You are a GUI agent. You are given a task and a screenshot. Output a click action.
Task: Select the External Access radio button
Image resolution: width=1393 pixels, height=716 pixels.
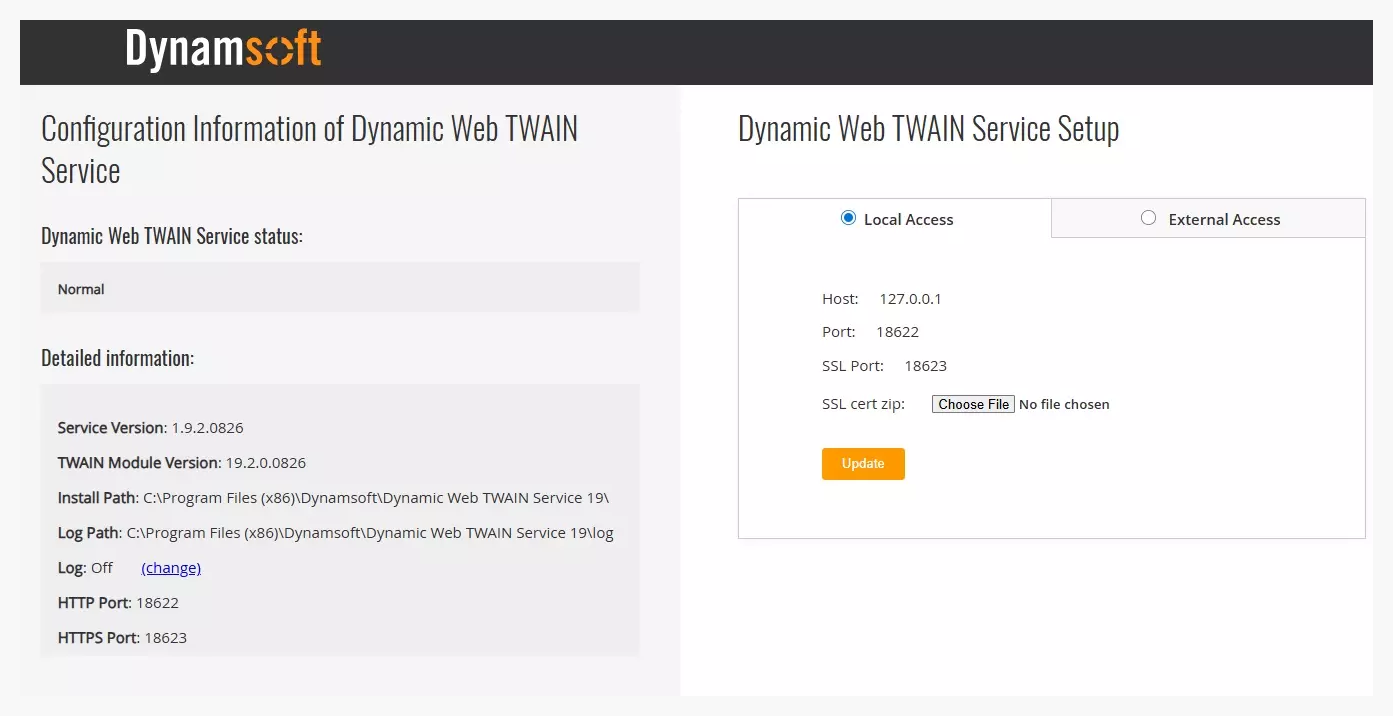click(1148, 218)
